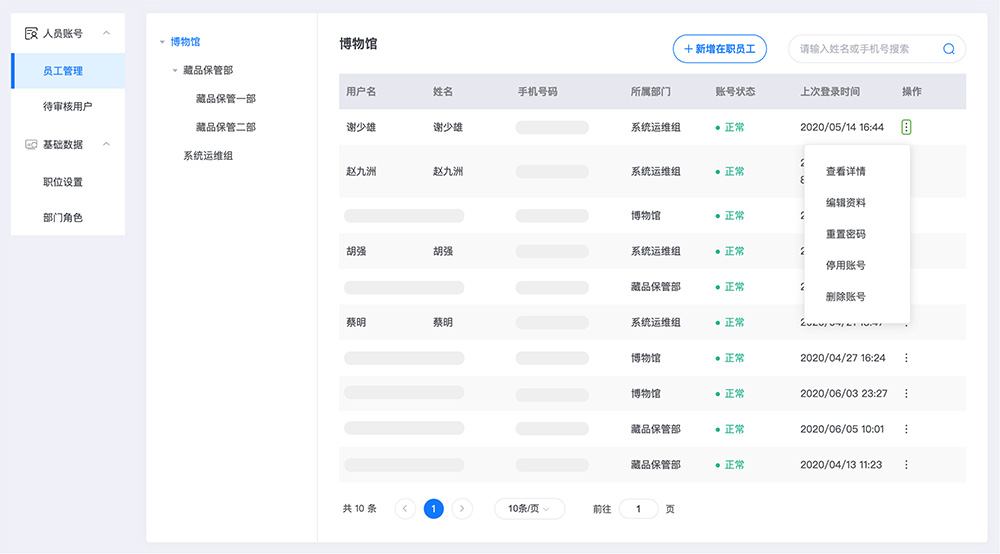Select 编辑资料 from the action menu
1000x554 pixels.
coord(846,203)
